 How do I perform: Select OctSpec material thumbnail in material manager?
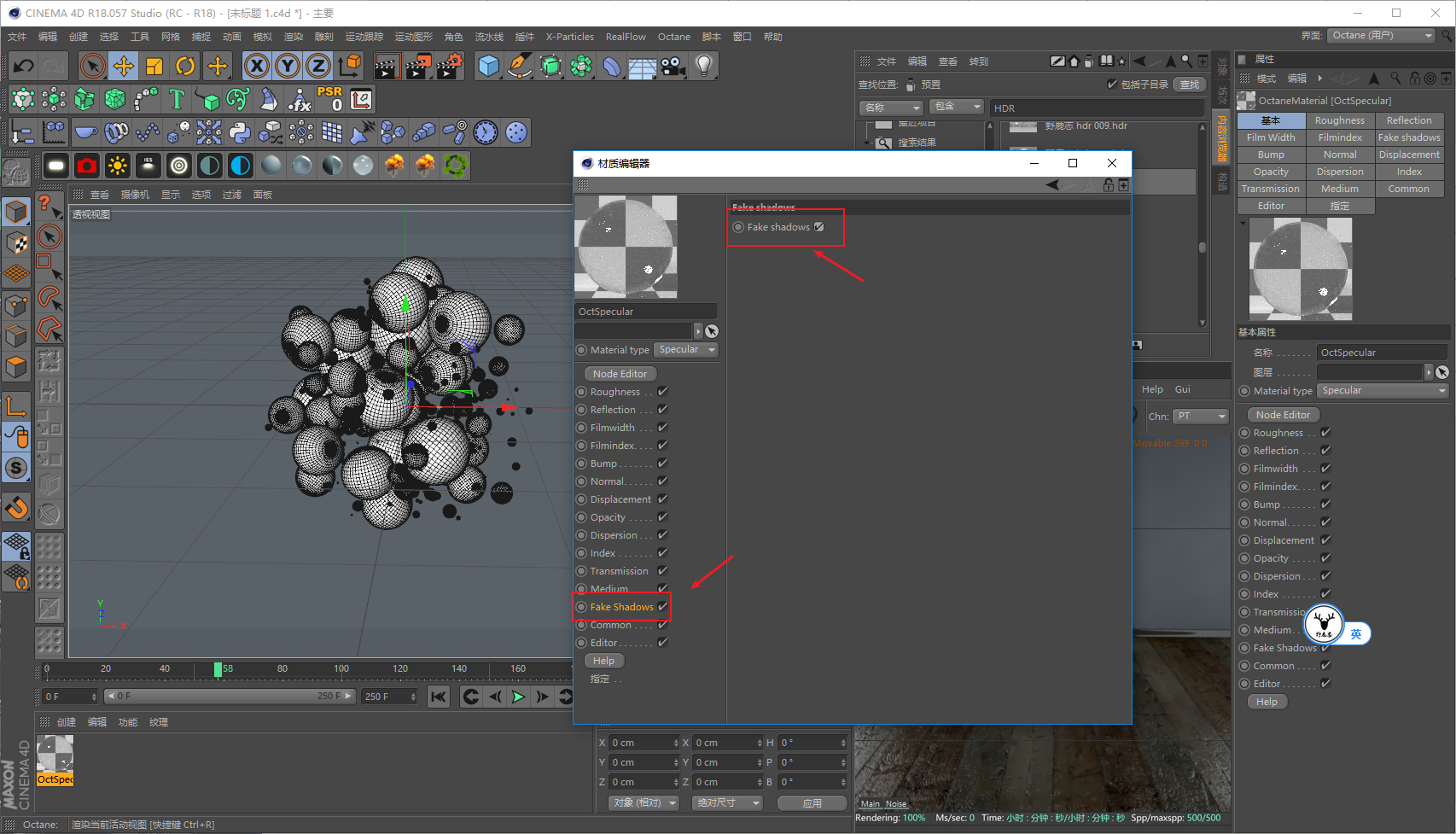[55, 760]
